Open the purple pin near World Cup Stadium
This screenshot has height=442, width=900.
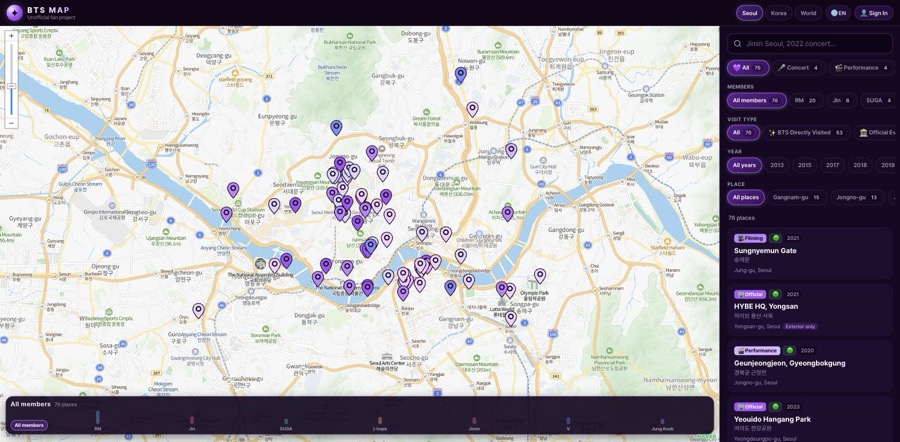tap(227, 214)
